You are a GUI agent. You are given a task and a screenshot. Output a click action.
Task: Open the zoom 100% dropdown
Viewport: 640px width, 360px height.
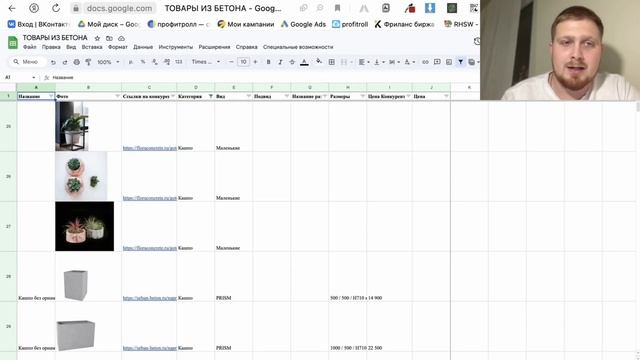(x=108, y=62)
